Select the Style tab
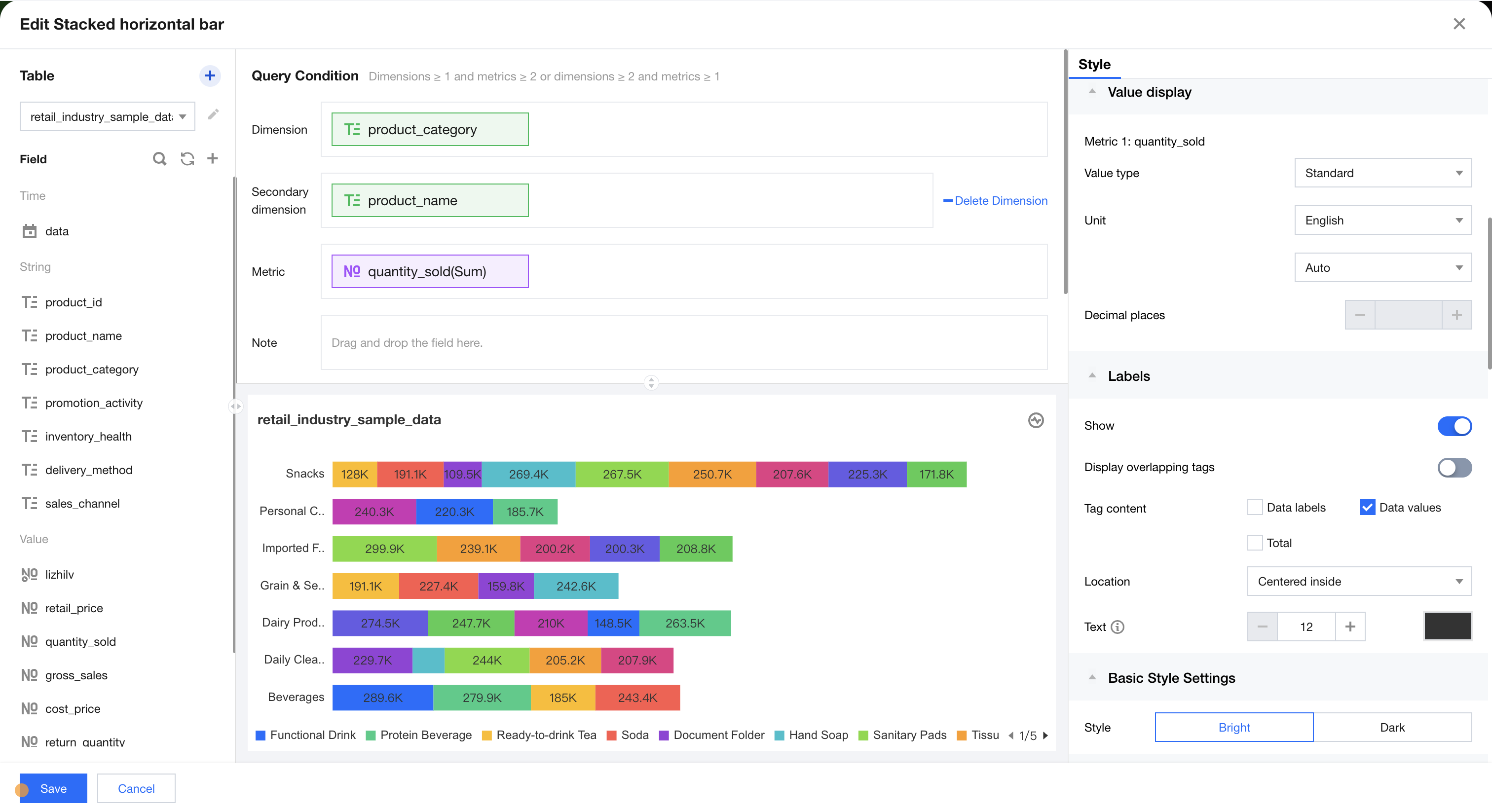 (x=1094, y=64)
